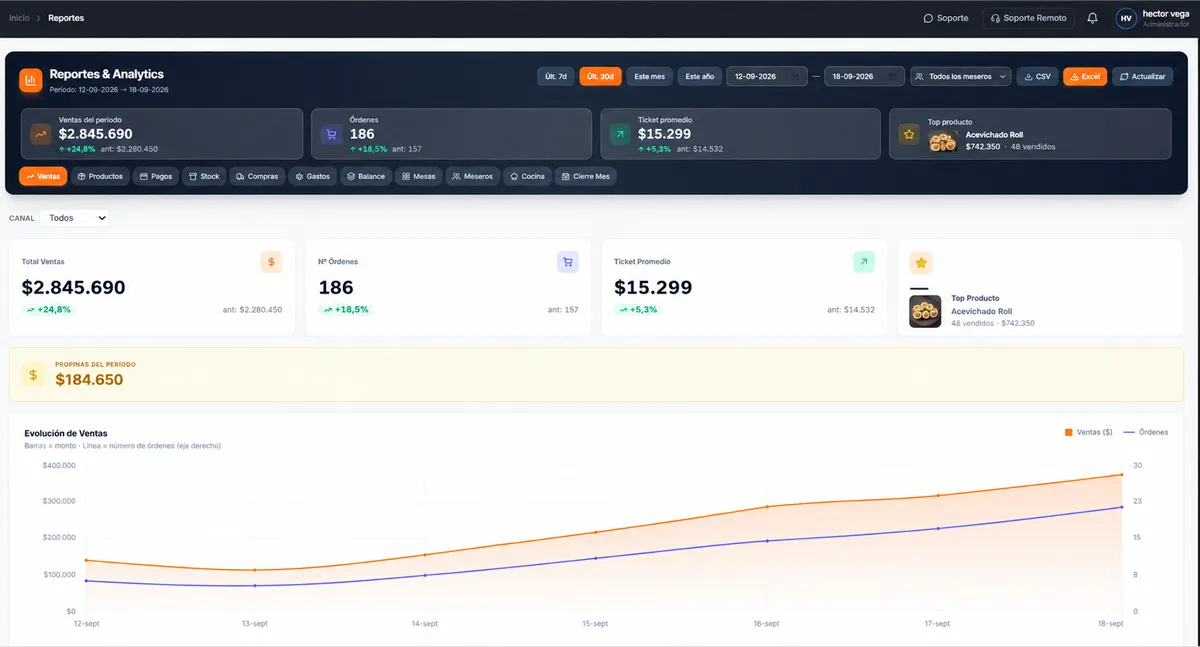The height and width of the screenshot is (647, 1200).
Task: Click the star icon in header Top producto card
Action: [909, 133]
